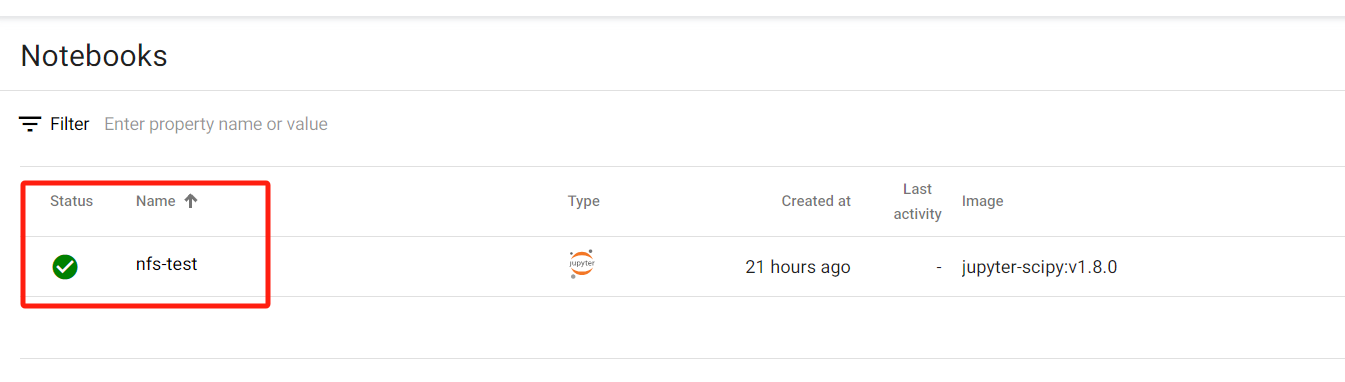Screen dimensions: 1345x382
Task: Toggle the Name sort arrow
Action: (191, 201)
